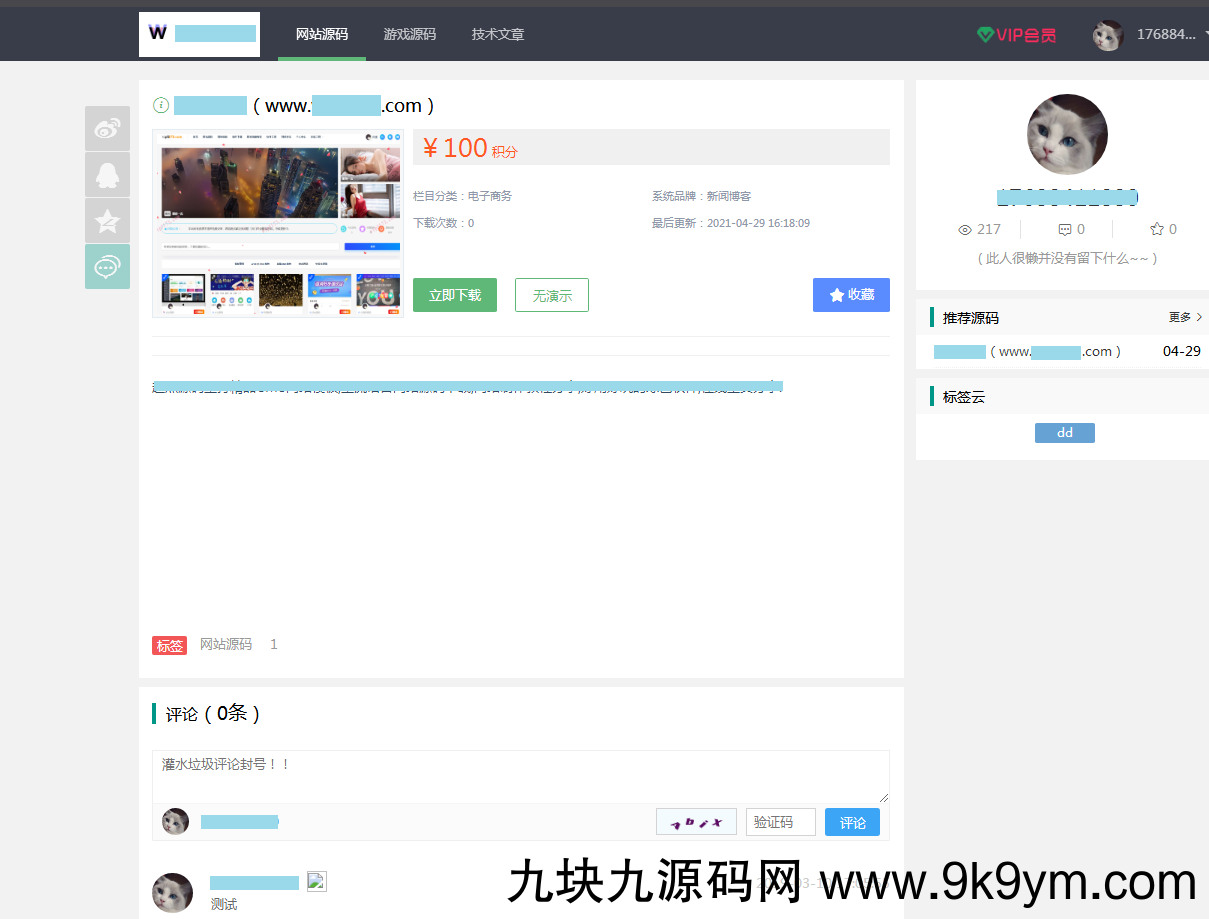This screenshot has width=1209, height=919.
Task: Click the green 立即下载 download button
Action: (x=455, y=294)
